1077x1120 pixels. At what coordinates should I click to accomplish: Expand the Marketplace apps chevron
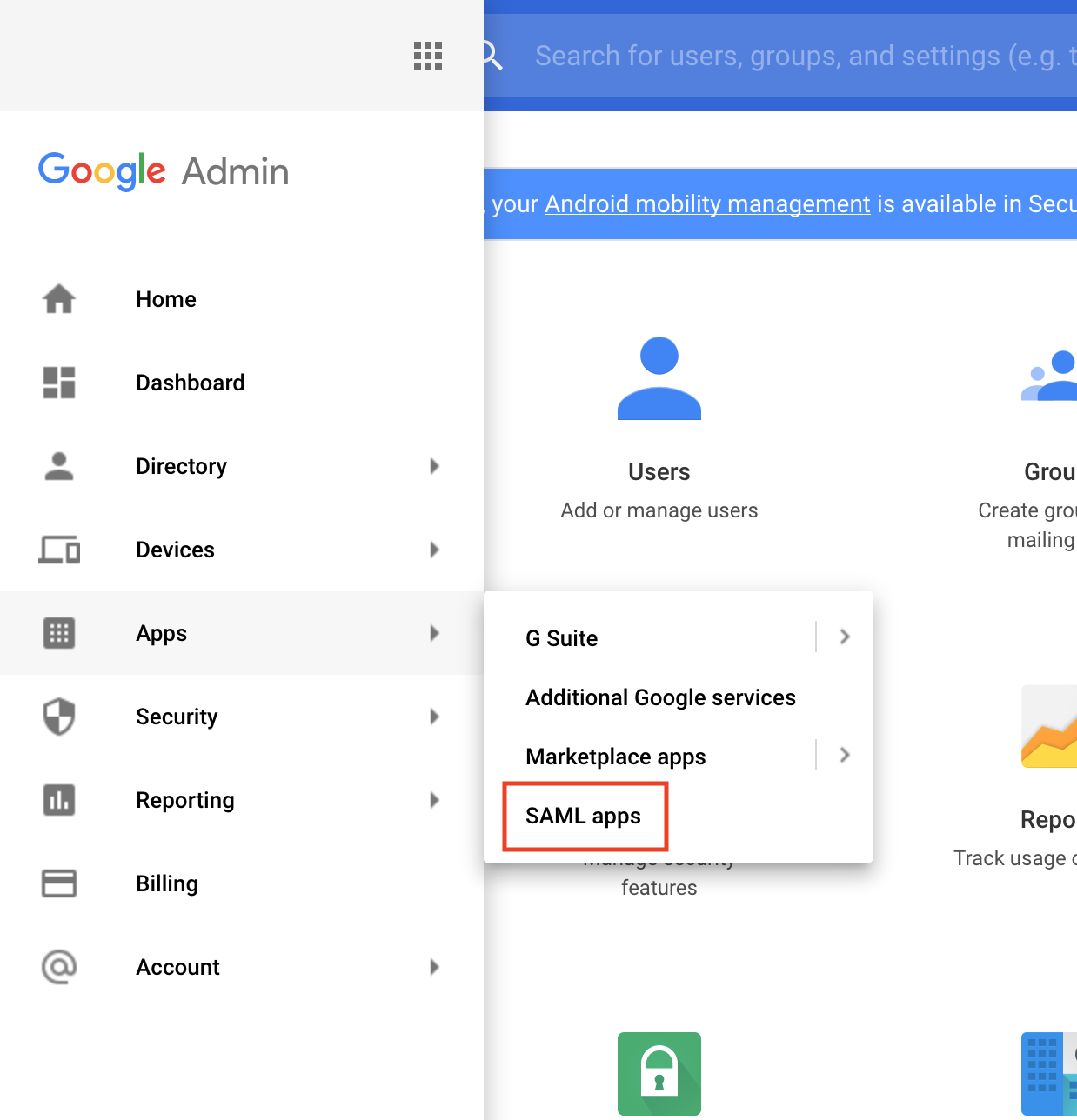click(845, 755)
